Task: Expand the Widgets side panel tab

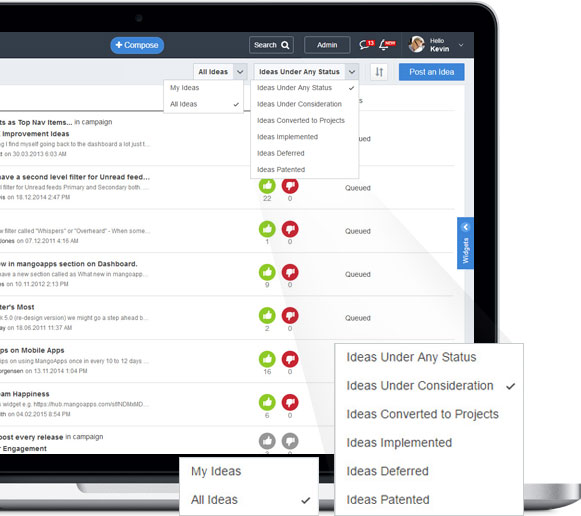Action: point(465,243)
